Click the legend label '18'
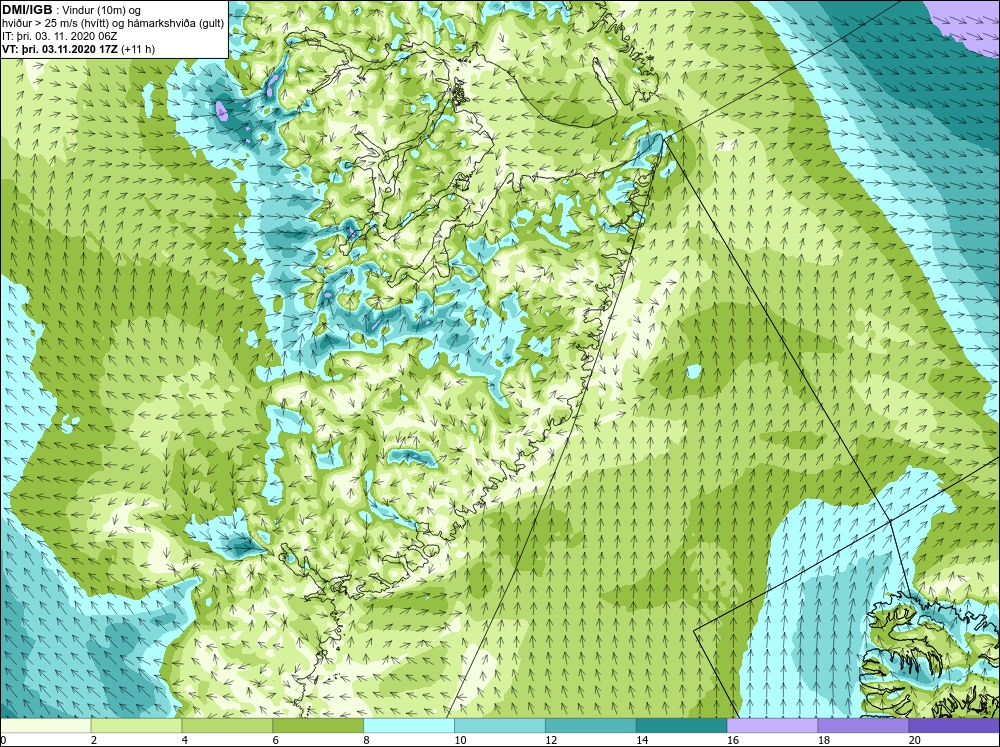 coord(823,740)
